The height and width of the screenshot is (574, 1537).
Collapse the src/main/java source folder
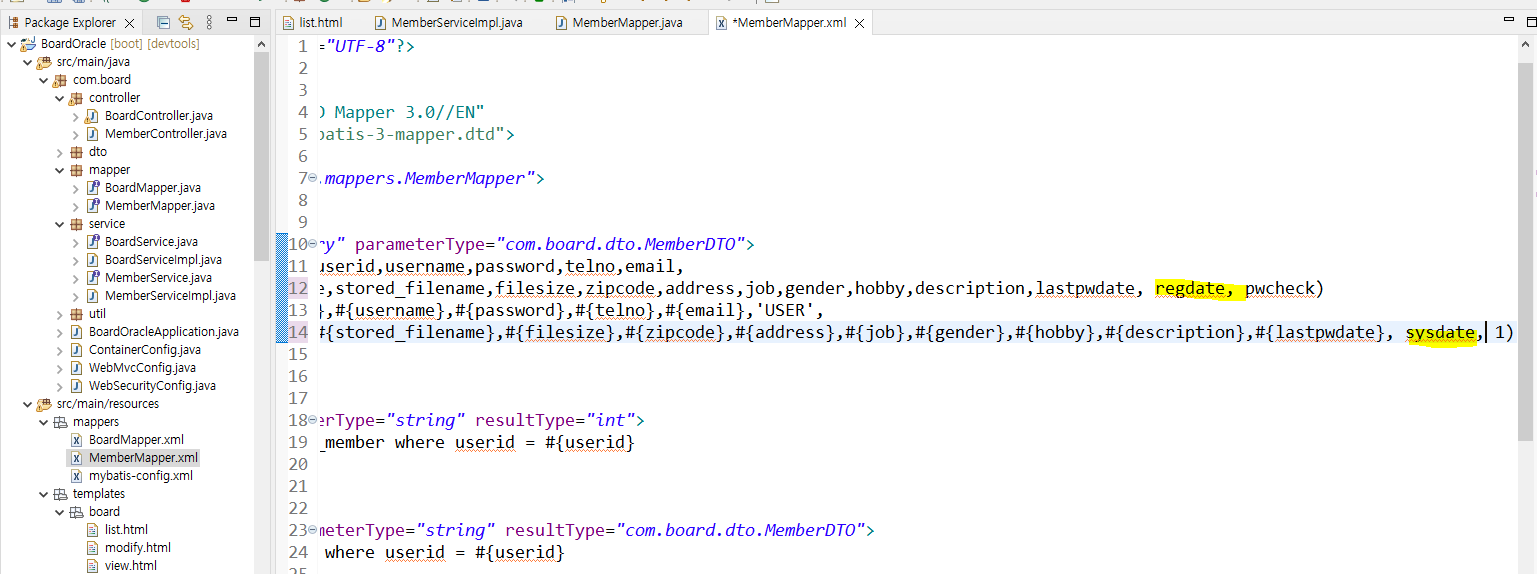pyautogui.click(x=27, y=62)
